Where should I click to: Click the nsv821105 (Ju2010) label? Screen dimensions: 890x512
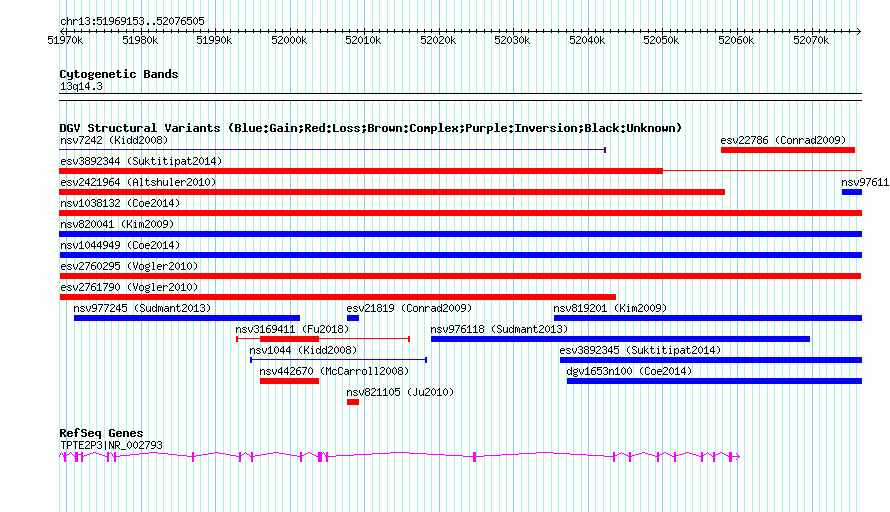pos(400,392)
